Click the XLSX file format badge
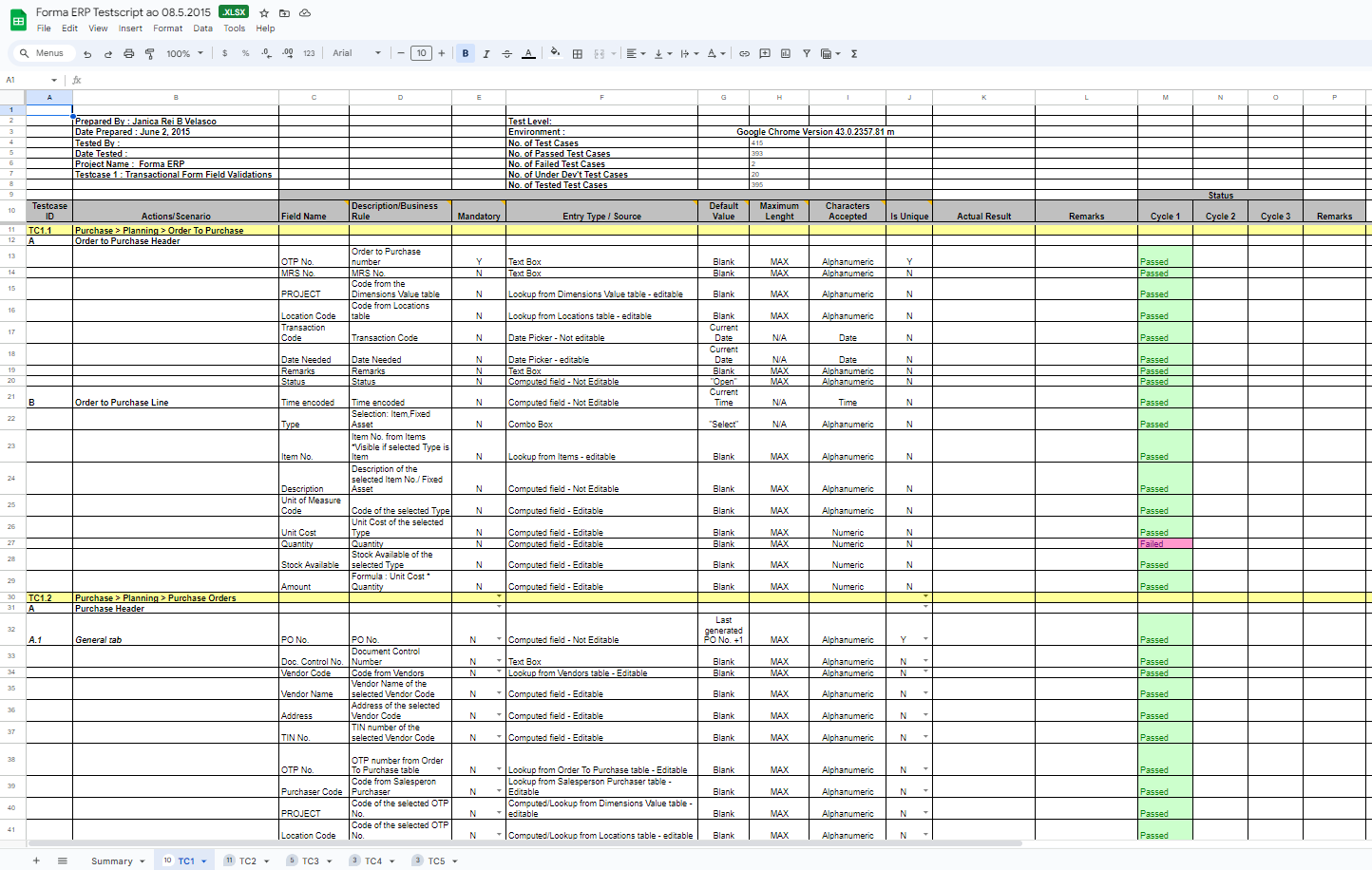The width and height of the screenshot is (1372, 870). 234,12
